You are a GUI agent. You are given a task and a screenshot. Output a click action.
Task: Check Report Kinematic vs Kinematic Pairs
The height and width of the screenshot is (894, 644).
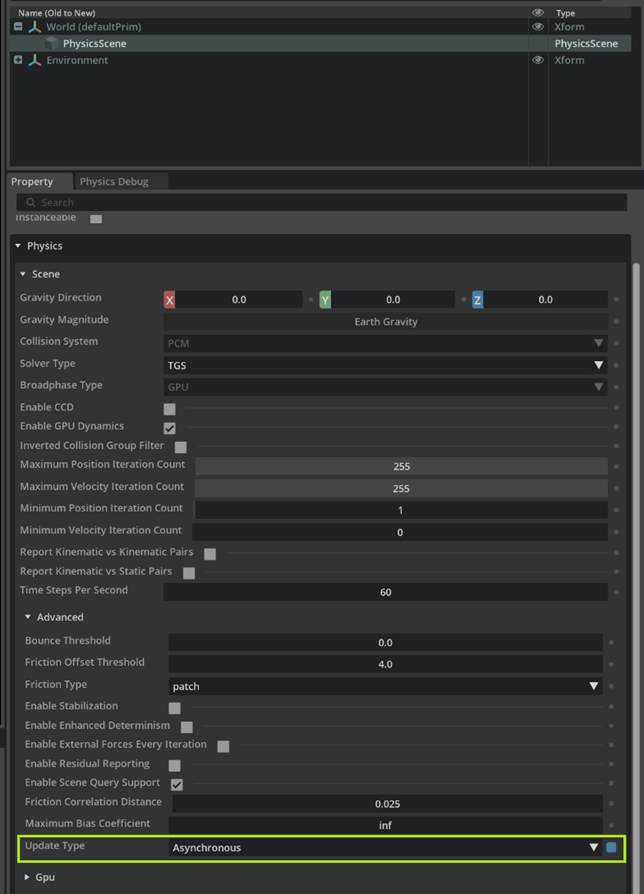point(210,554)
